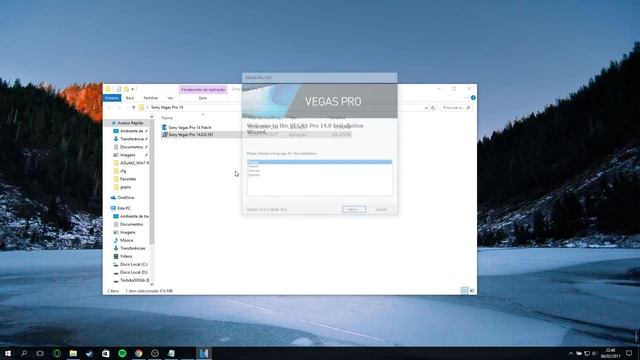This screenshot has height=360, width=640.
Task: Open Disco Local (C:) in sidebar
Action: 133,264
